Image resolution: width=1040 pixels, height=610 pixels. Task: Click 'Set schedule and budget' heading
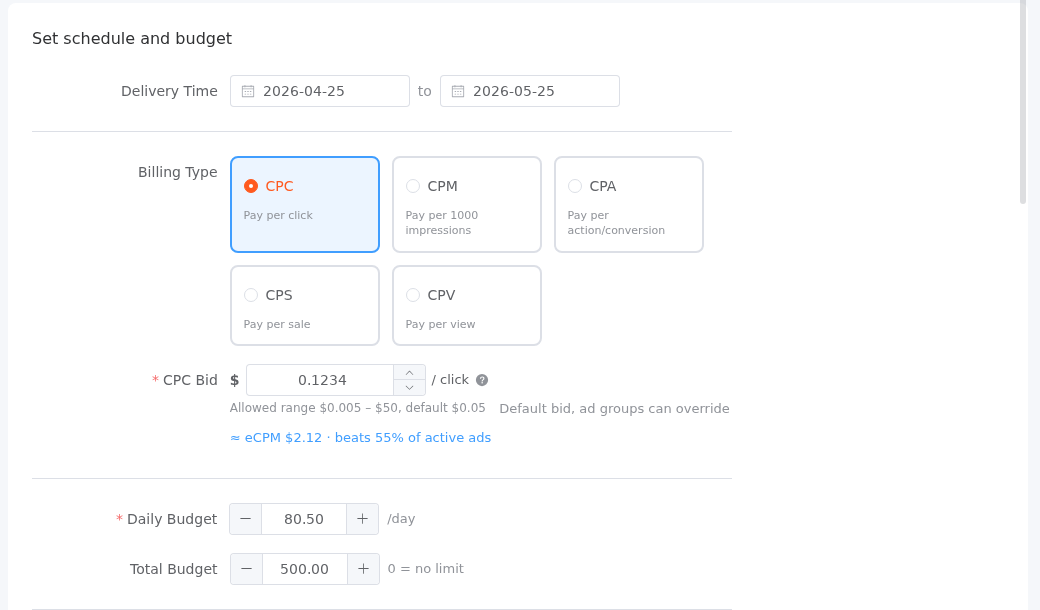click(132, 38)
